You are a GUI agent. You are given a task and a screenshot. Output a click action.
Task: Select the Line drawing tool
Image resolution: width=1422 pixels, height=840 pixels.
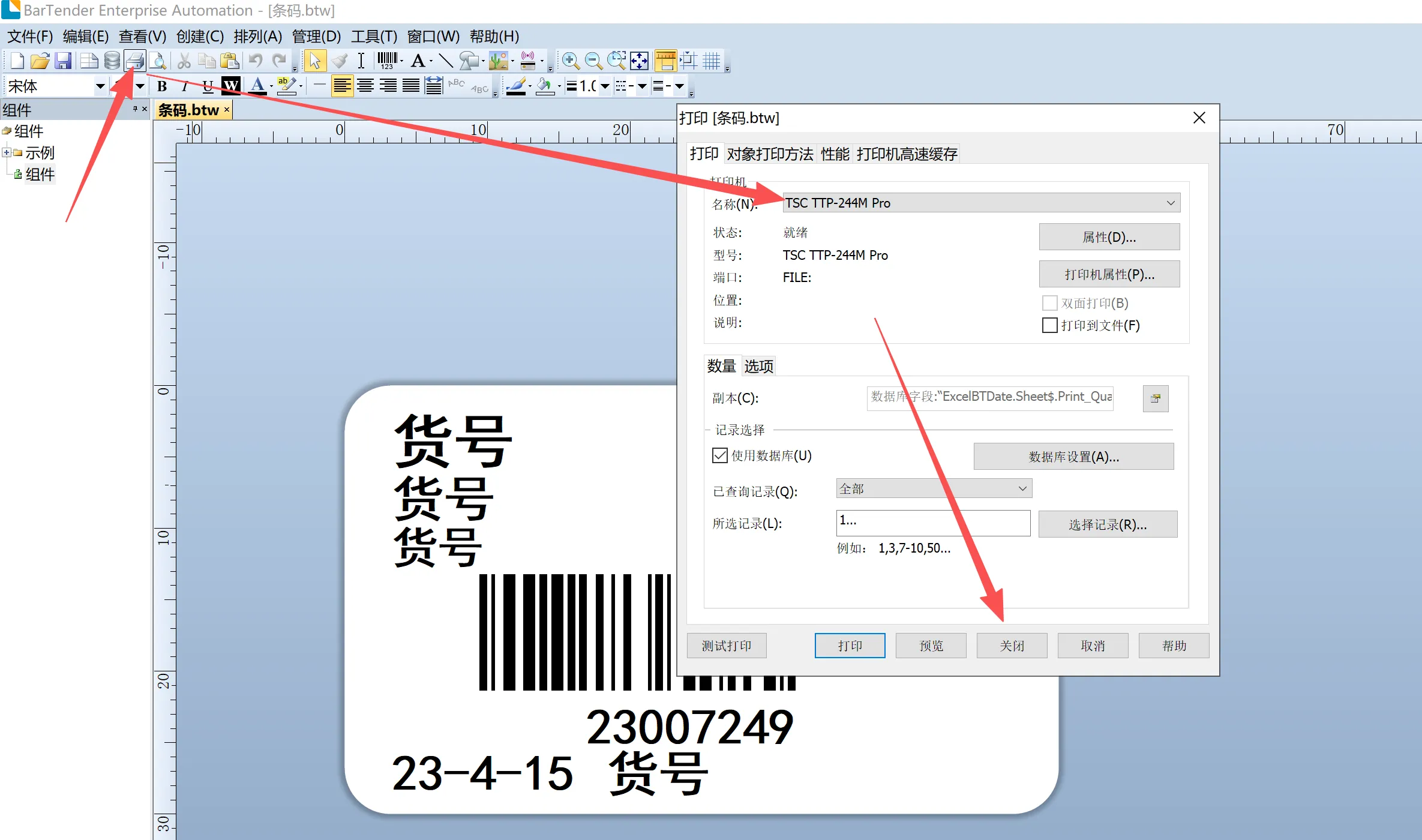click(445, 61)
